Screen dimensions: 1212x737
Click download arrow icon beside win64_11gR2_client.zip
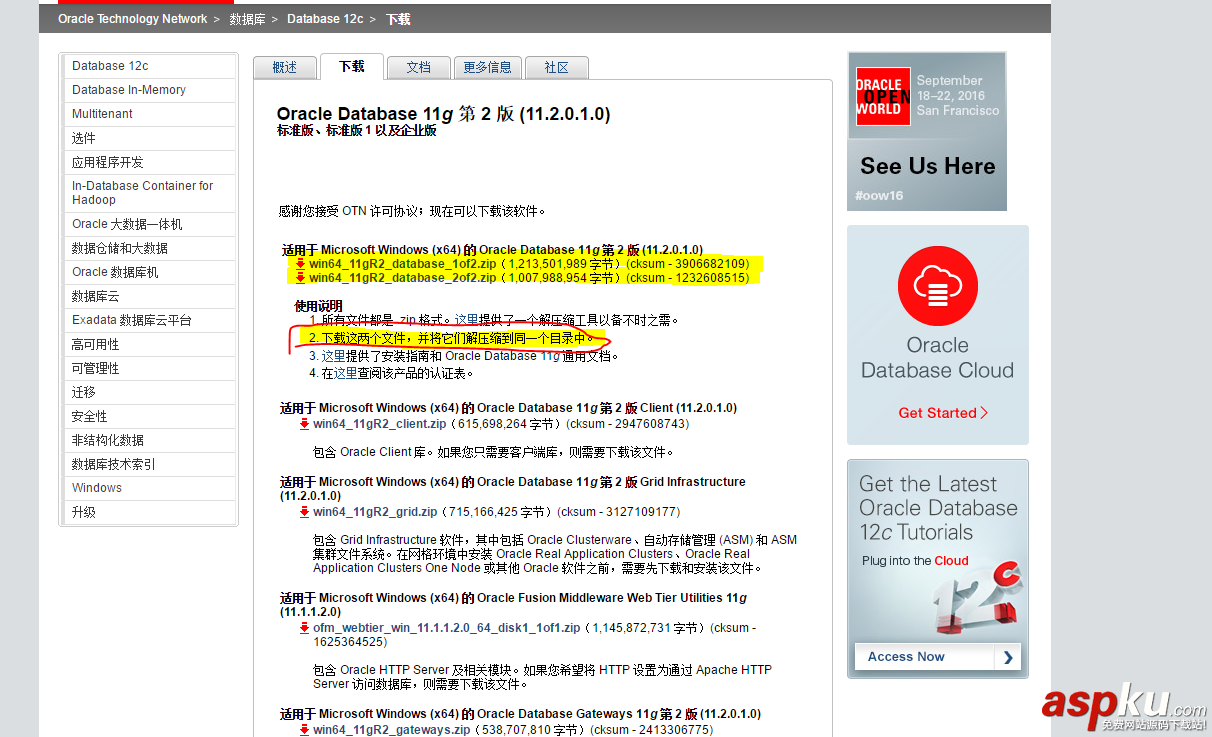tap(304, 424)
